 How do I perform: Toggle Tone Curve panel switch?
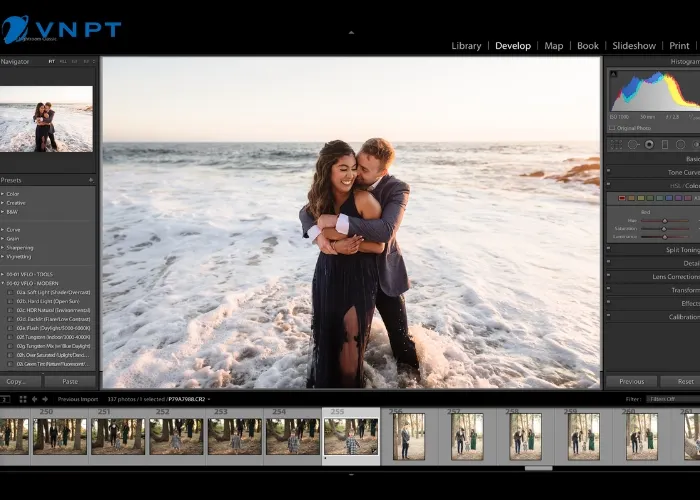[x=608, y=170]
